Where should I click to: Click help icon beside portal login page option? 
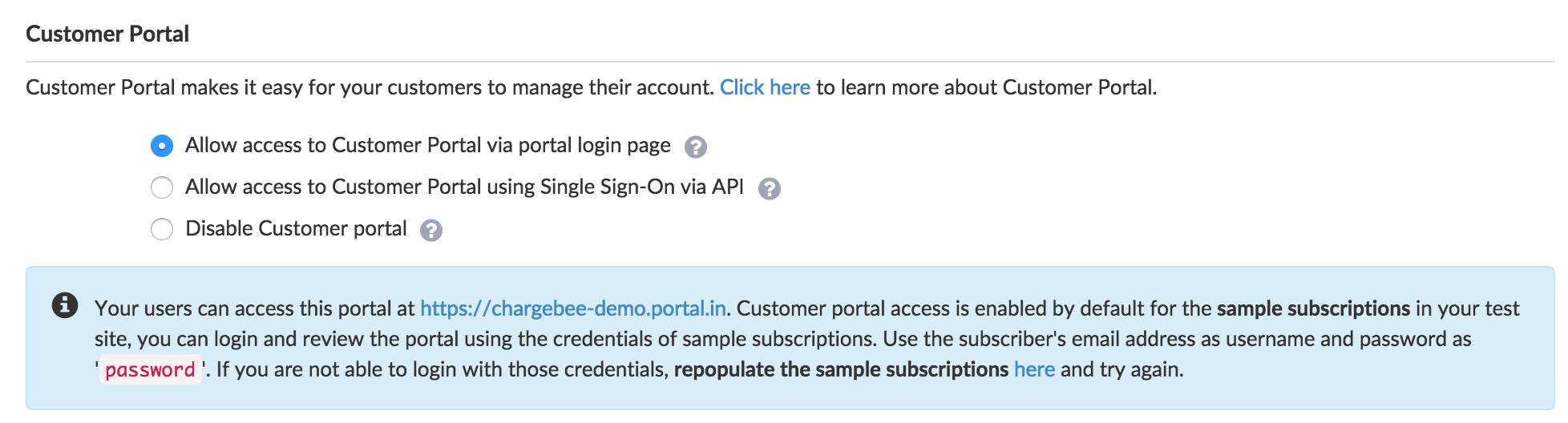tap(695, 147)
